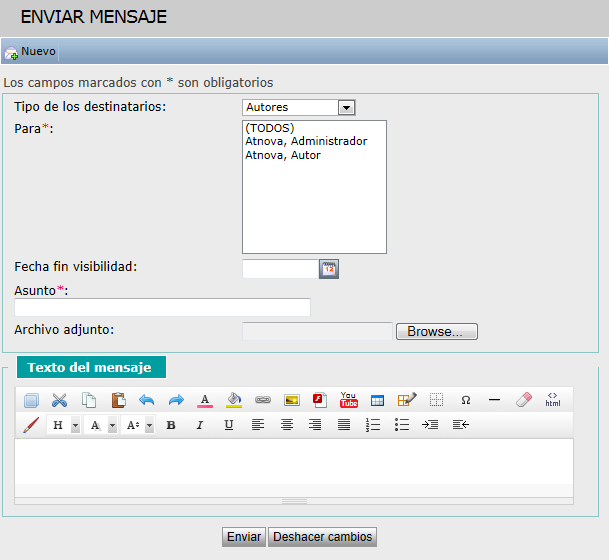Image resolution: width=609 pixels, height=560 pixels.
Task: Click the copy icon
Action: coord(89,400)
